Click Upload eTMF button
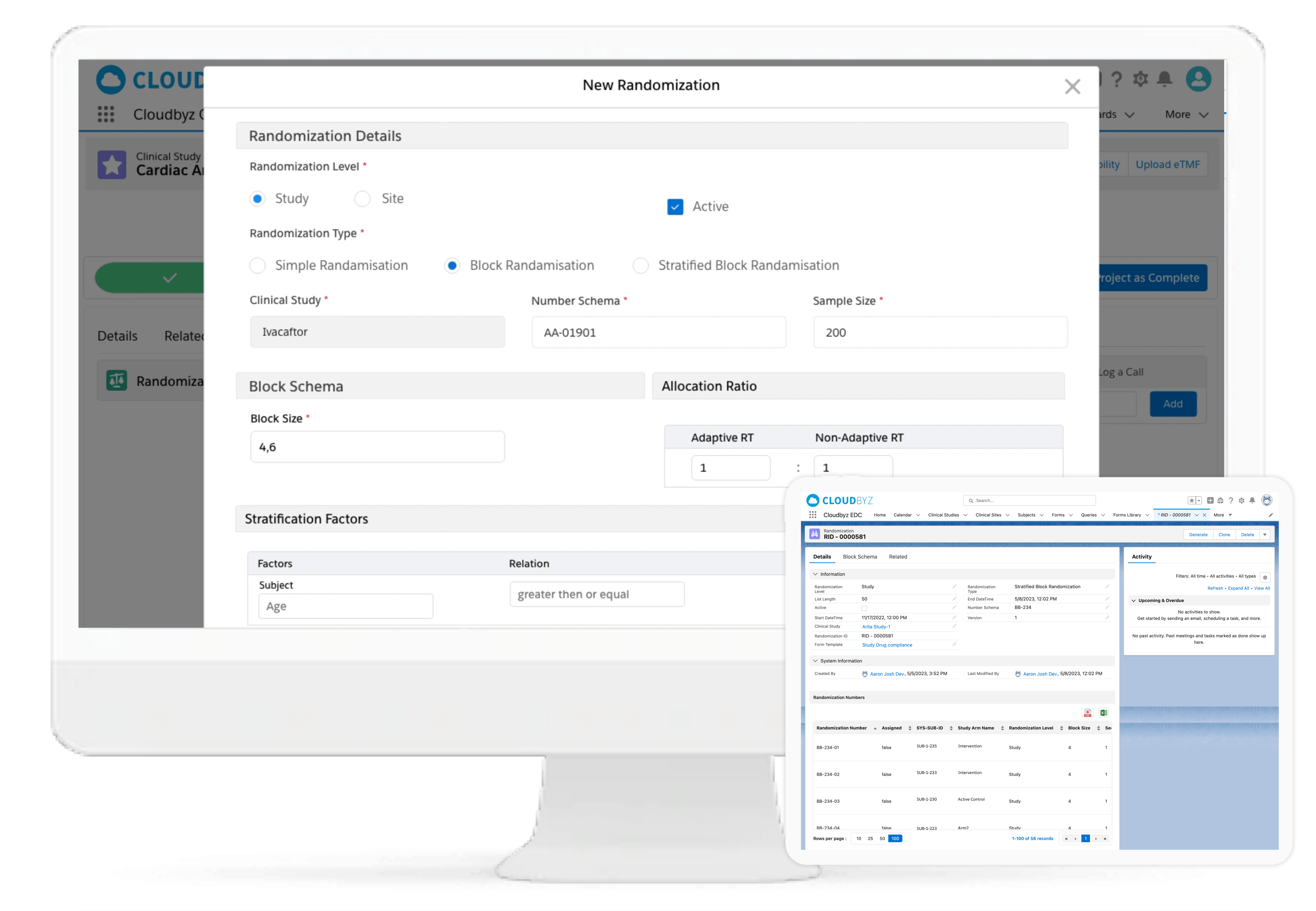1316x911 pixels. [1168, 164]
